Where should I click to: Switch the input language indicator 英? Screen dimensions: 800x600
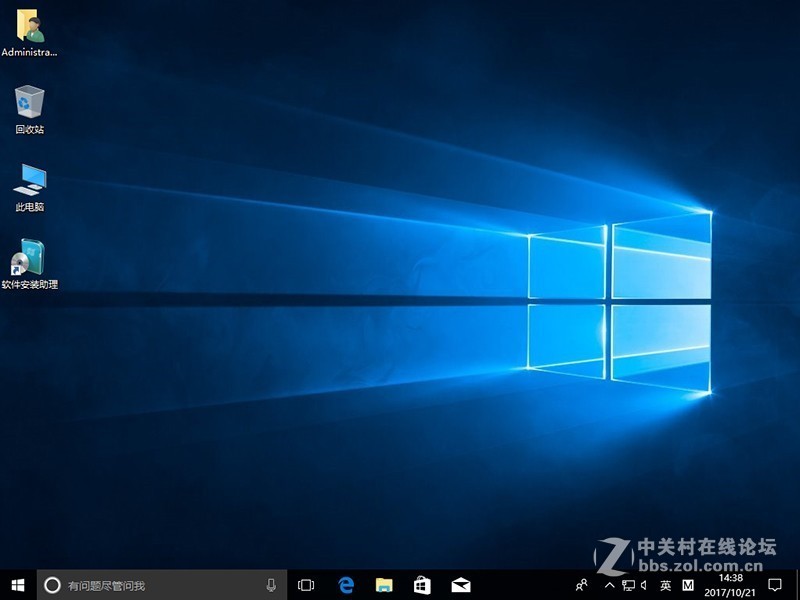point(665,585)
